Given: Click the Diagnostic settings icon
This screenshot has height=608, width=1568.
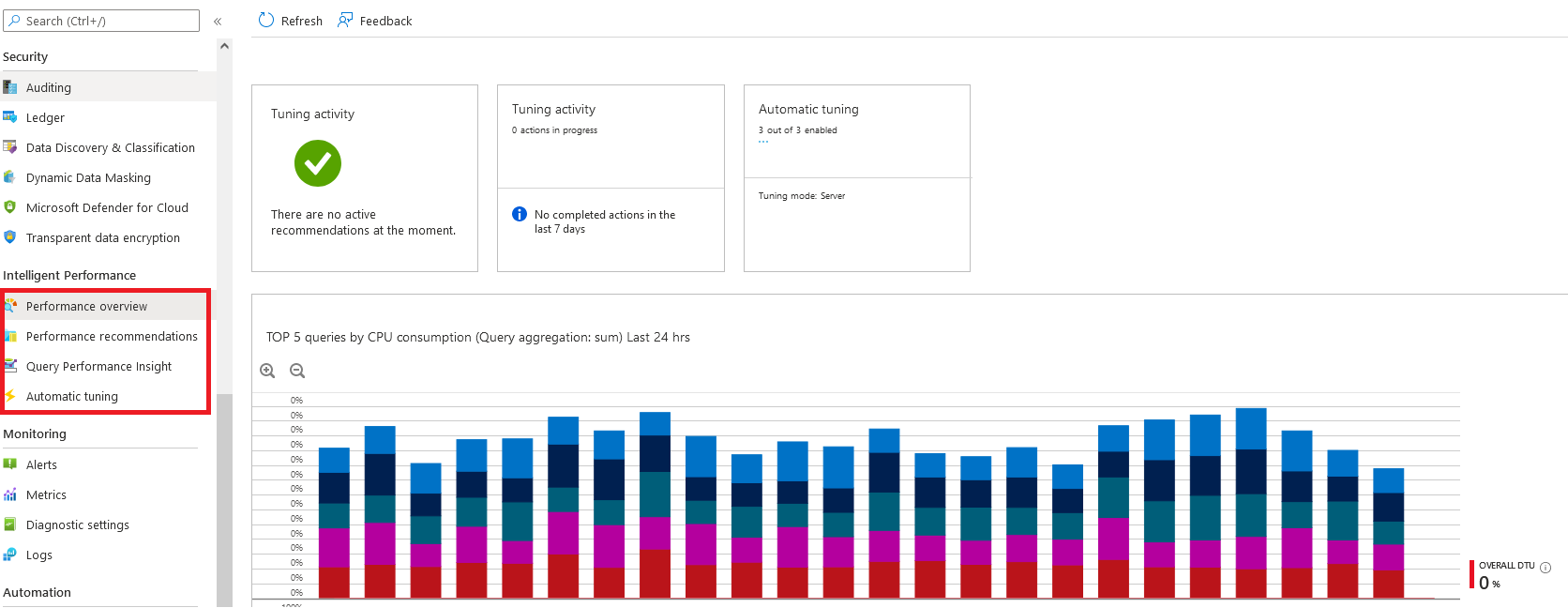Looking at the screenshot, I should [10, 524].
